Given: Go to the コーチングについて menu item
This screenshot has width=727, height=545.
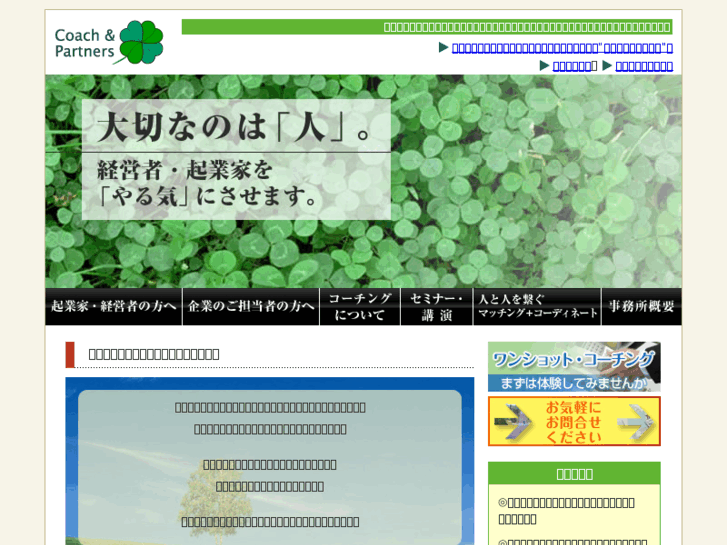Looking at the screenshot, I should [360, 307].
